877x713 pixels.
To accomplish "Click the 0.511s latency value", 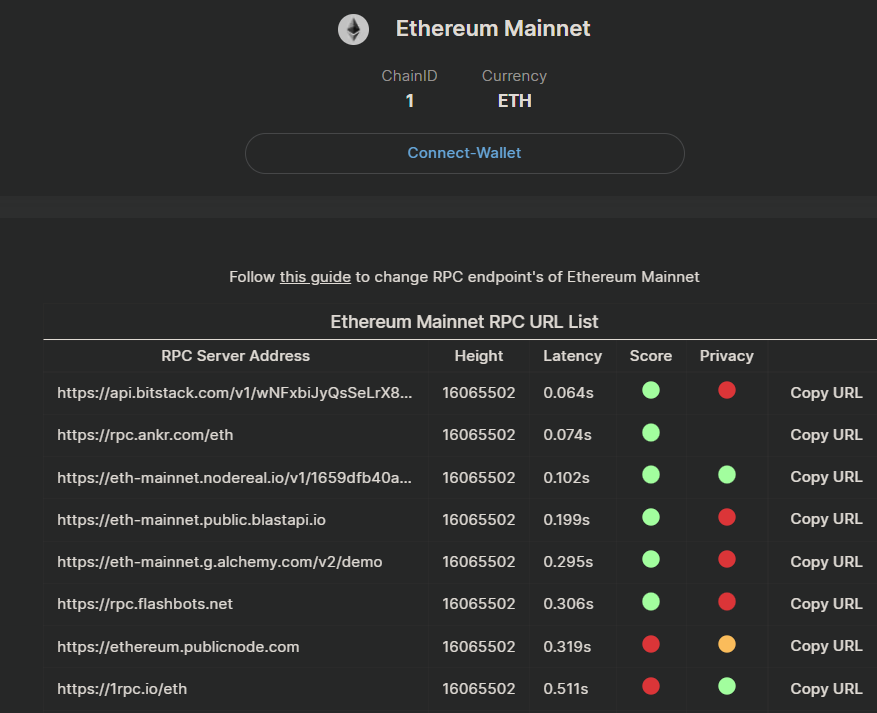I will pyautogui.click(x=565, y=688).
